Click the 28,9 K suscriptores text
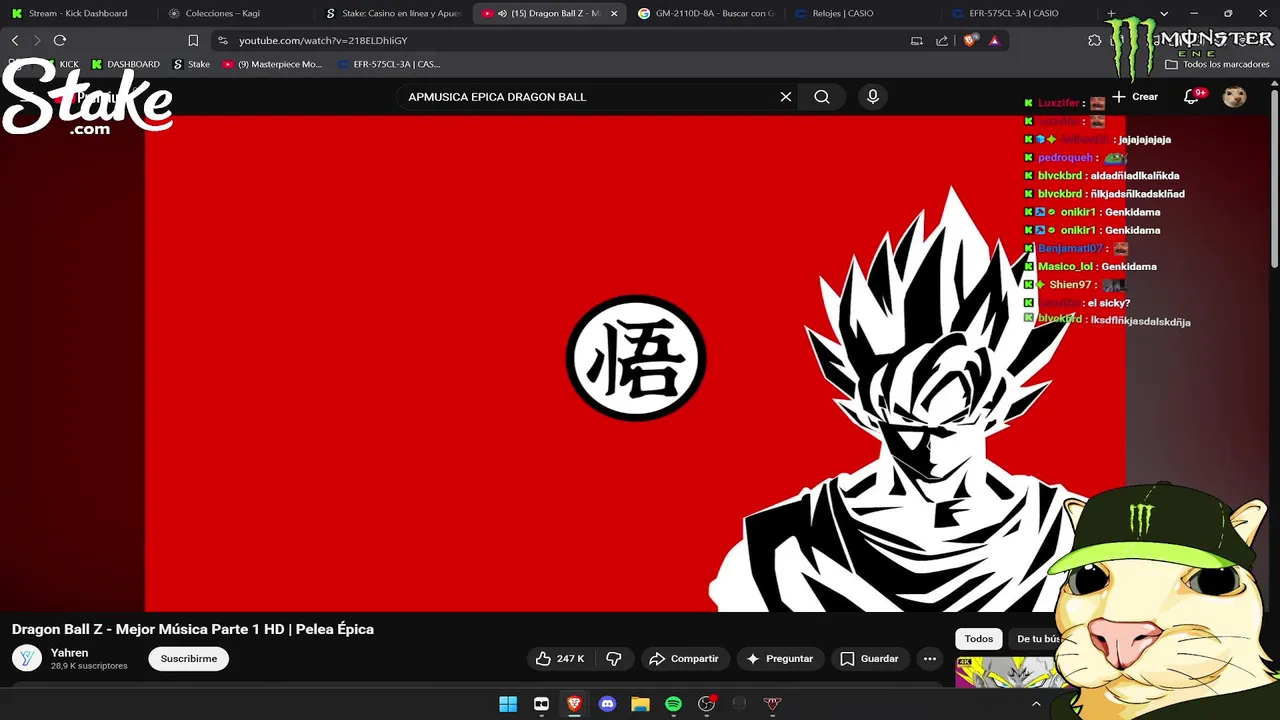This screenshot has height=720, width=1280. click(89, 666)
